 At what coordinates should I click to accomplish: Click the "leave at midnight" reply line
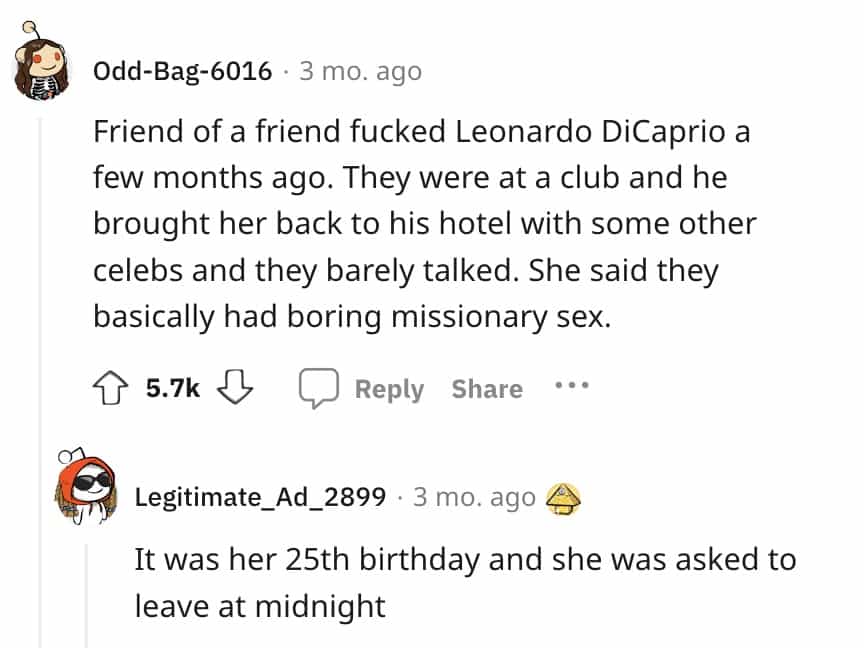(x=260, y=606)
